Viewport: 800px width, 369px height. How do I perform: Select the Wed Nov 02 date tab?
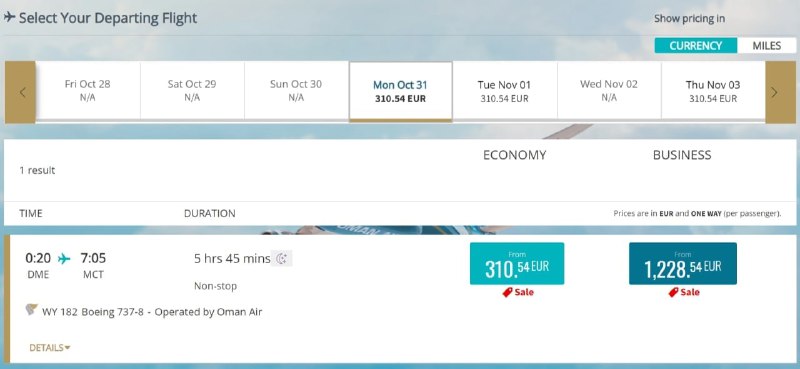tap(609, 91)
